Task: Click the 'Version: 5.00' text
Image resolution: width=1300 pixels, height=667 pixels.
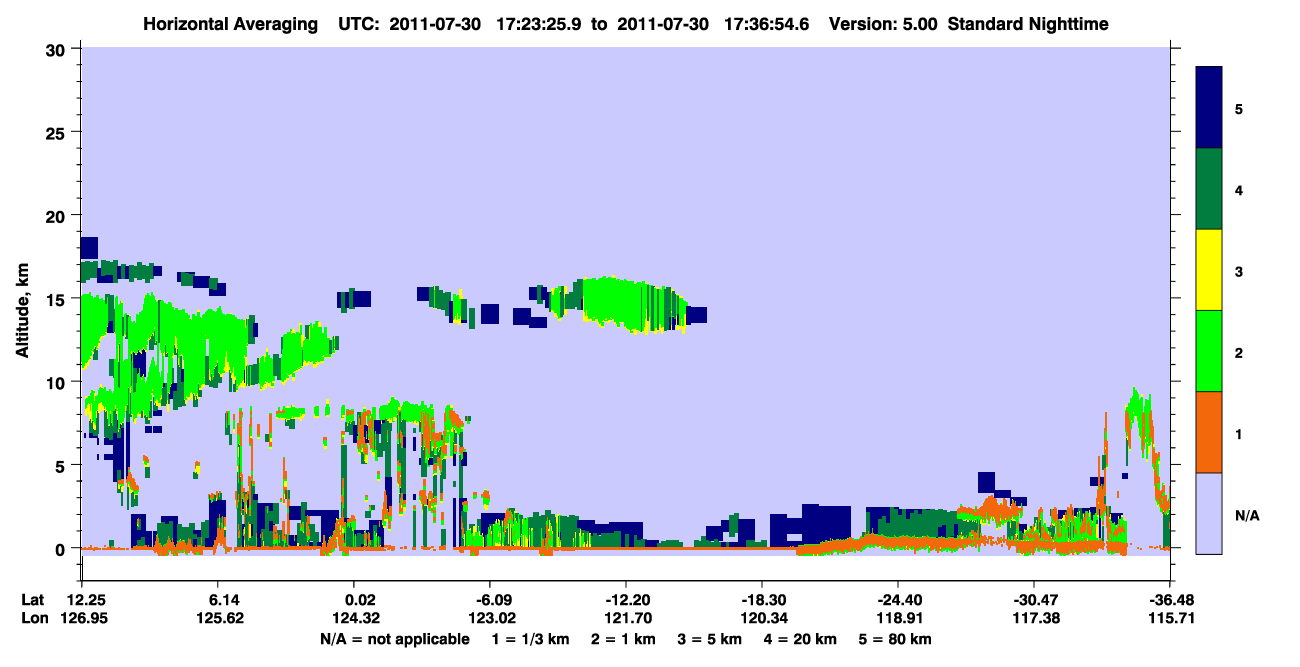Action: (883, 23)
